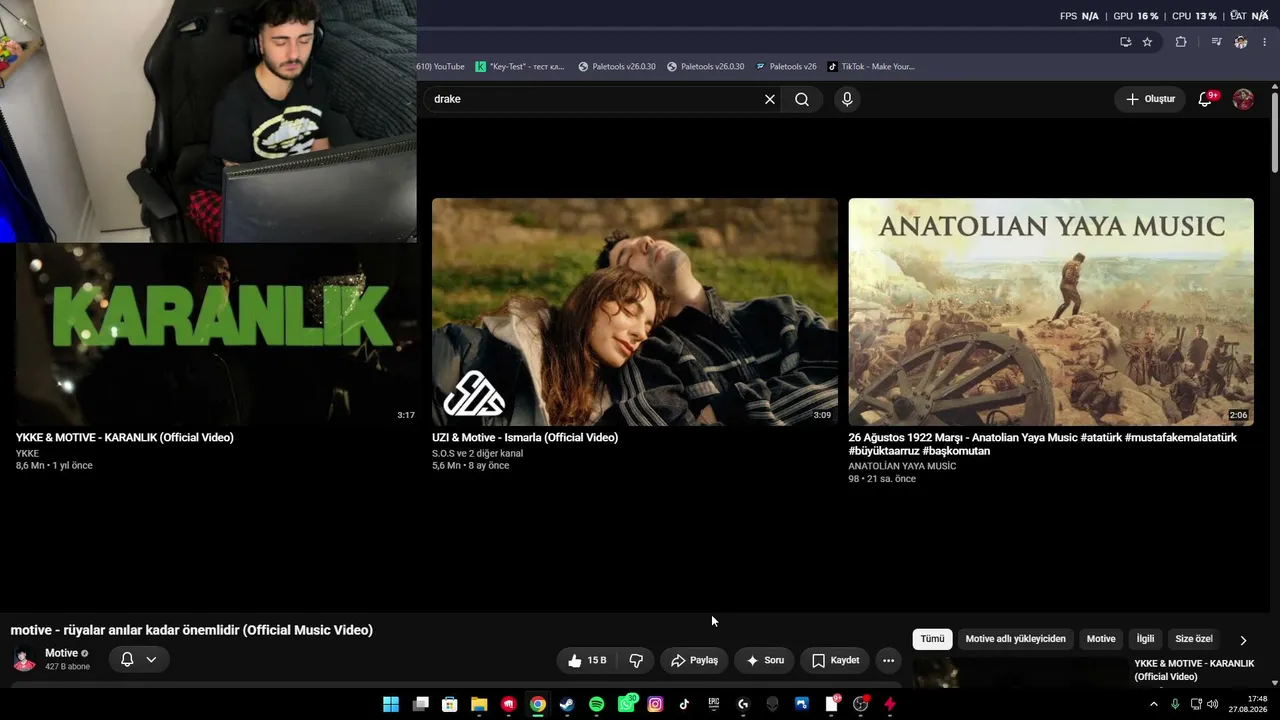1280x720 pixels.
Task: Open the first Paletools v26.0.30 bookmark
Action: 617,66
